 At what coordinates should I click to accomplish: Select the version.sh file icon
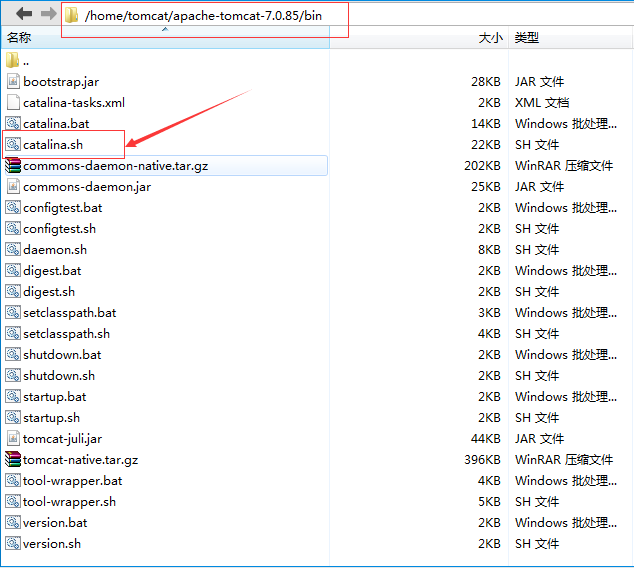pyautogui.click(x=13, y=544)
